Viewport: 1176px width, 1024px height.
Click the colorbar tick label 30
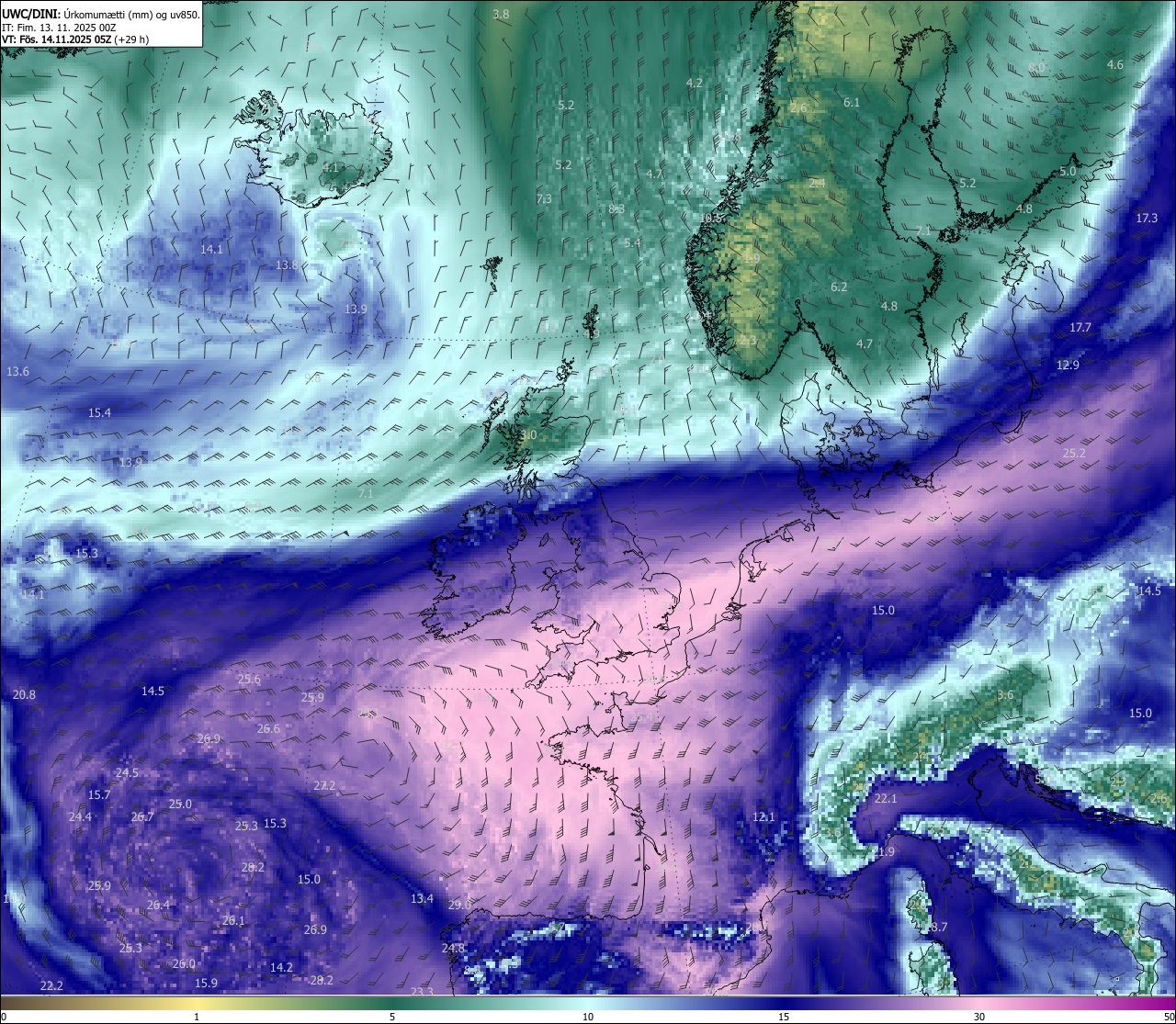pyautogui.click(x=979, y=1017)
